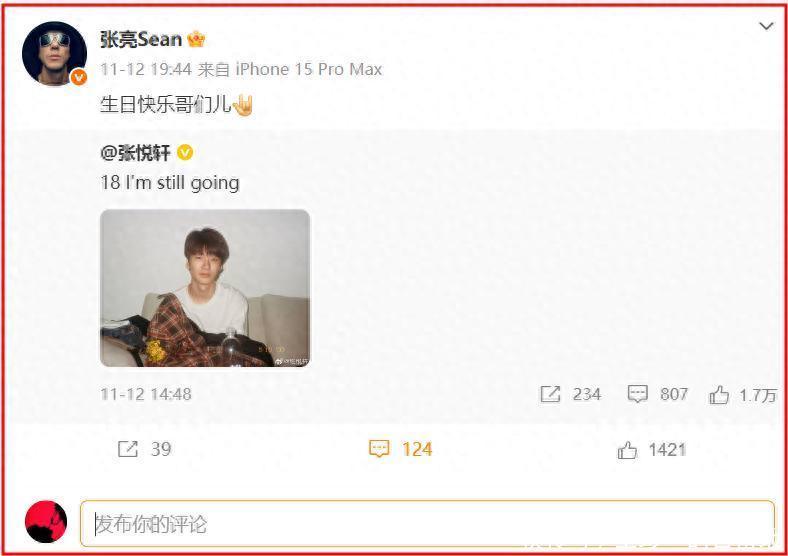The image size is (788, 556).
Task: Expand the post options chevron menu
Action: [x=766, y=26]
